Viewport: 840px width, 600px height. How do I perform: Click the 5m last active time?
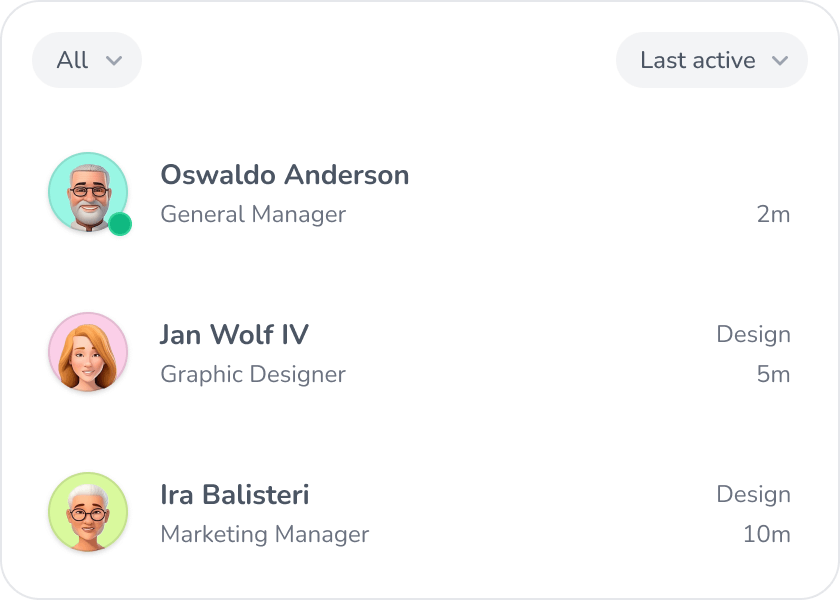point(774,374)
